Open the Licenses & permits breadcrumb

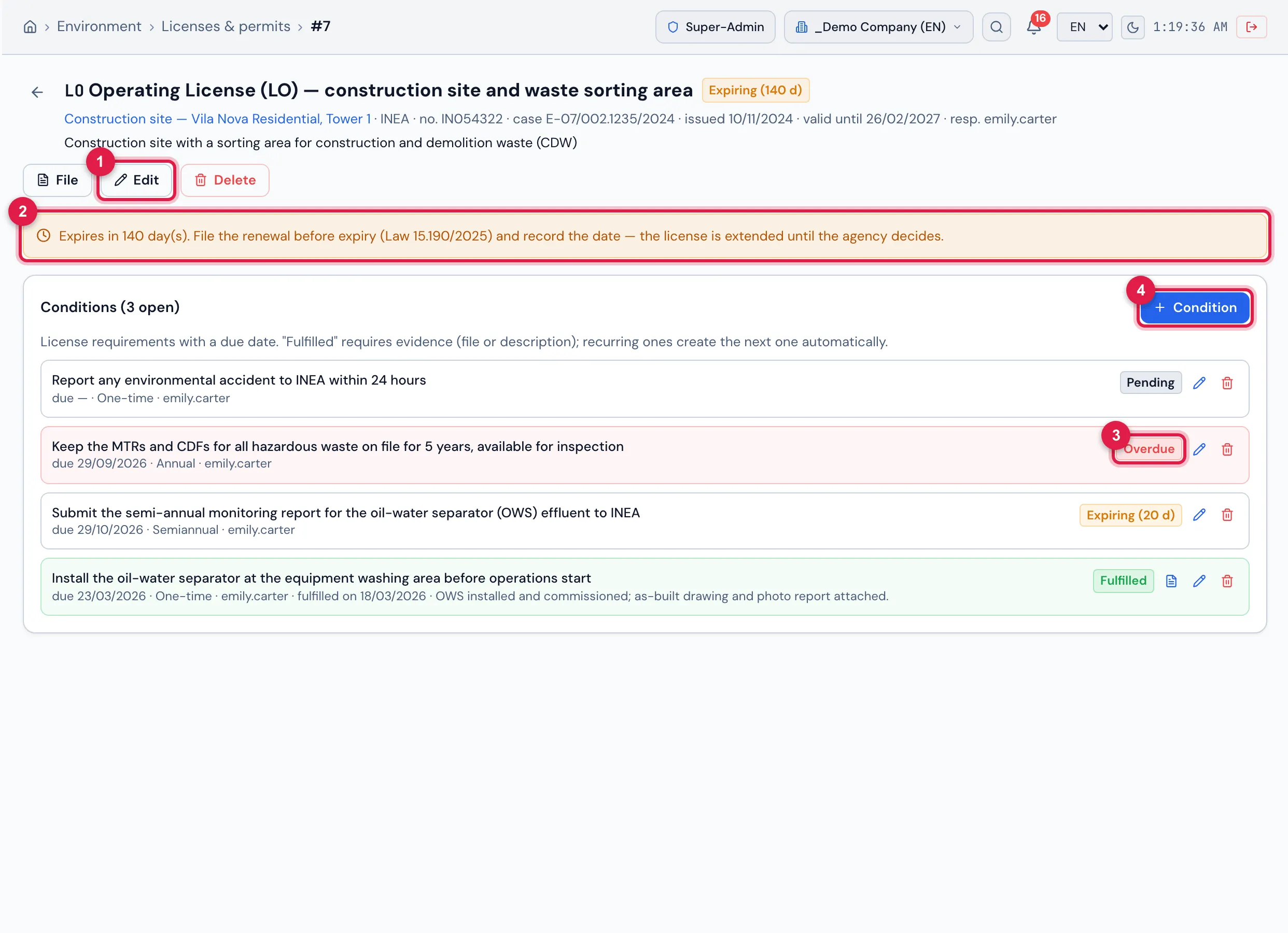tap(226, 26)
